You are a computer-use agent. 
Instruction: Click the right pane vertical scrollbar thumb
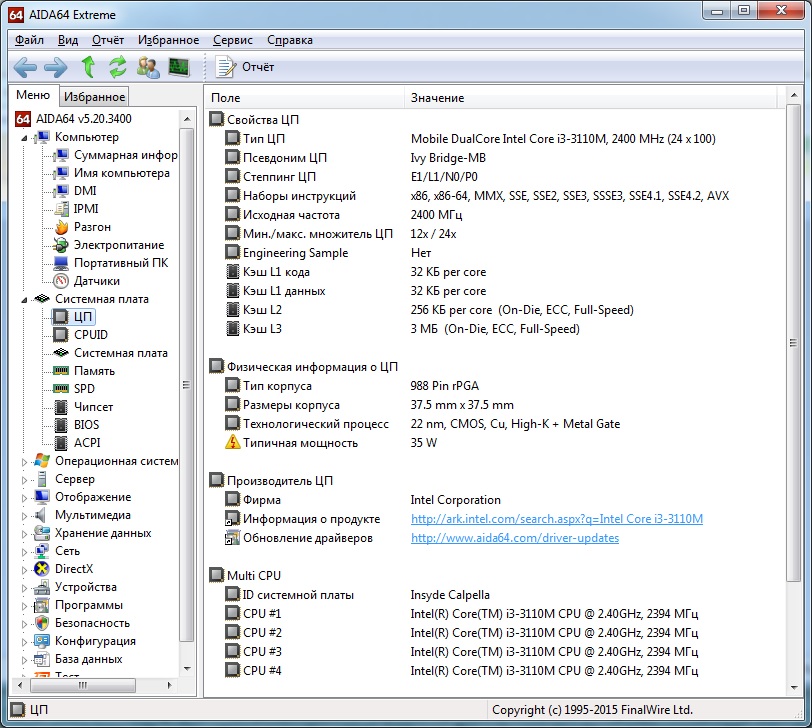pyautogui.click(x=793, y=343)
